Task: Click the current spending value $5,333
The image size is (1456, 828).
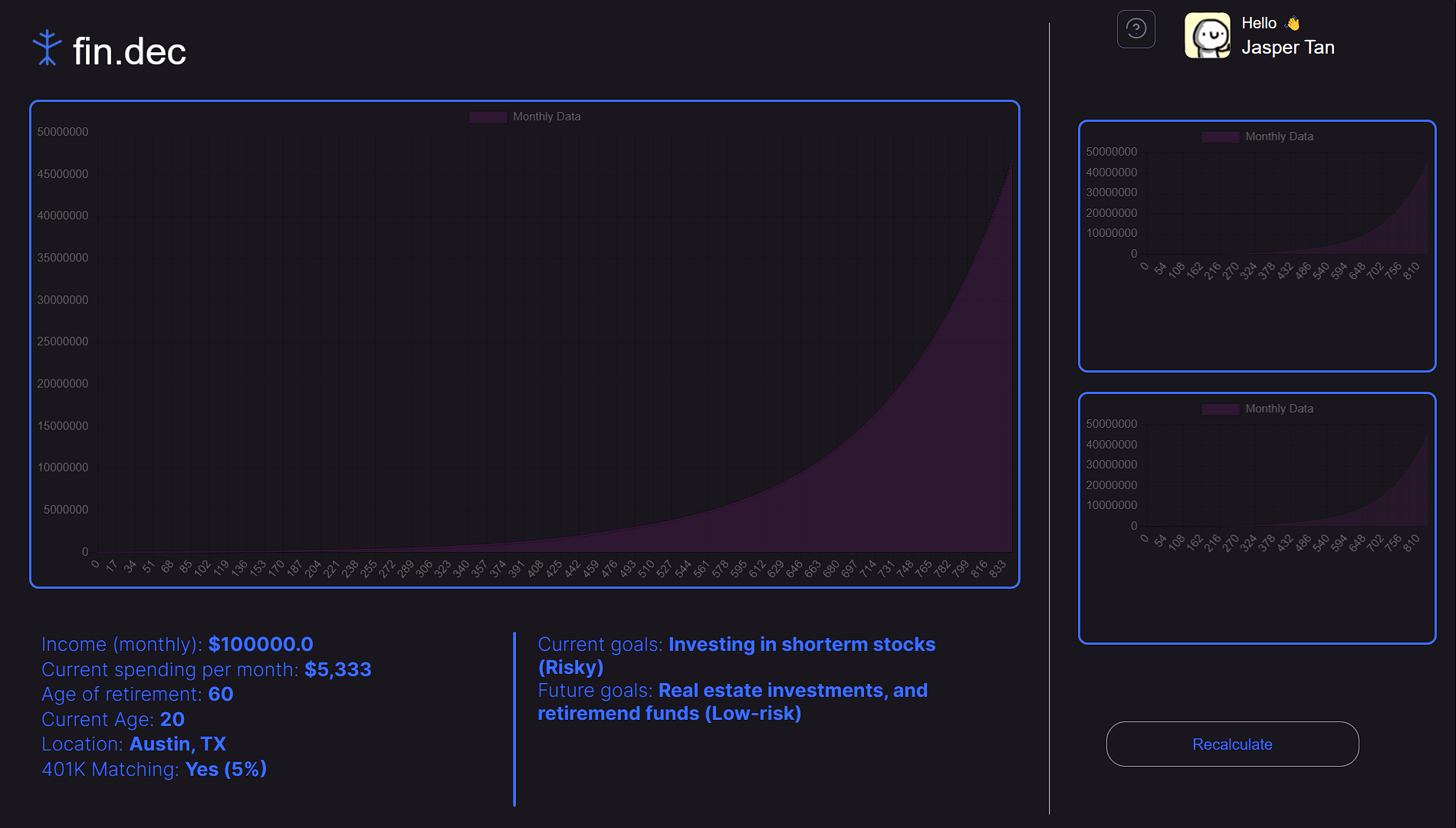Action: click(x=337, y=670)
